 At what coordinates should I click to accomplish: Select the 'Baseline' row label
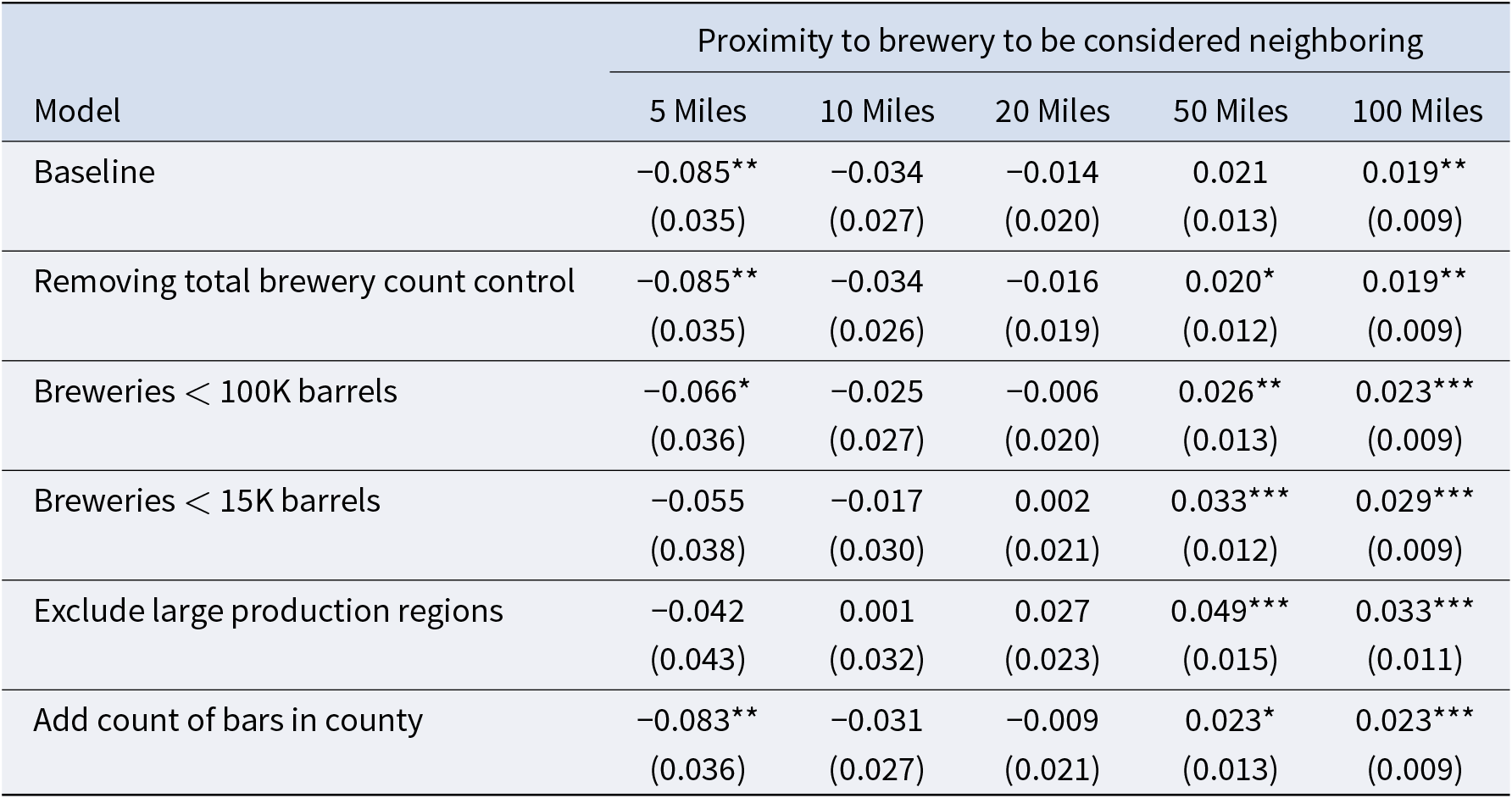[x=94, y=172]
